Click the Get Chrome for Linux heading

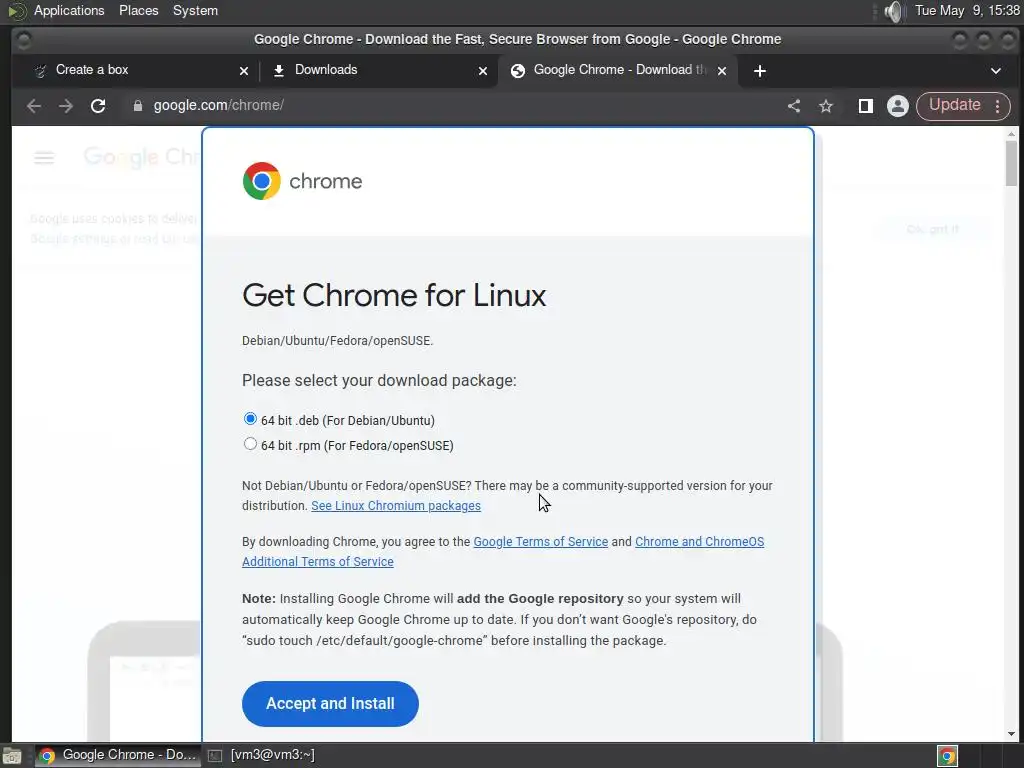(x=394, y=295)
